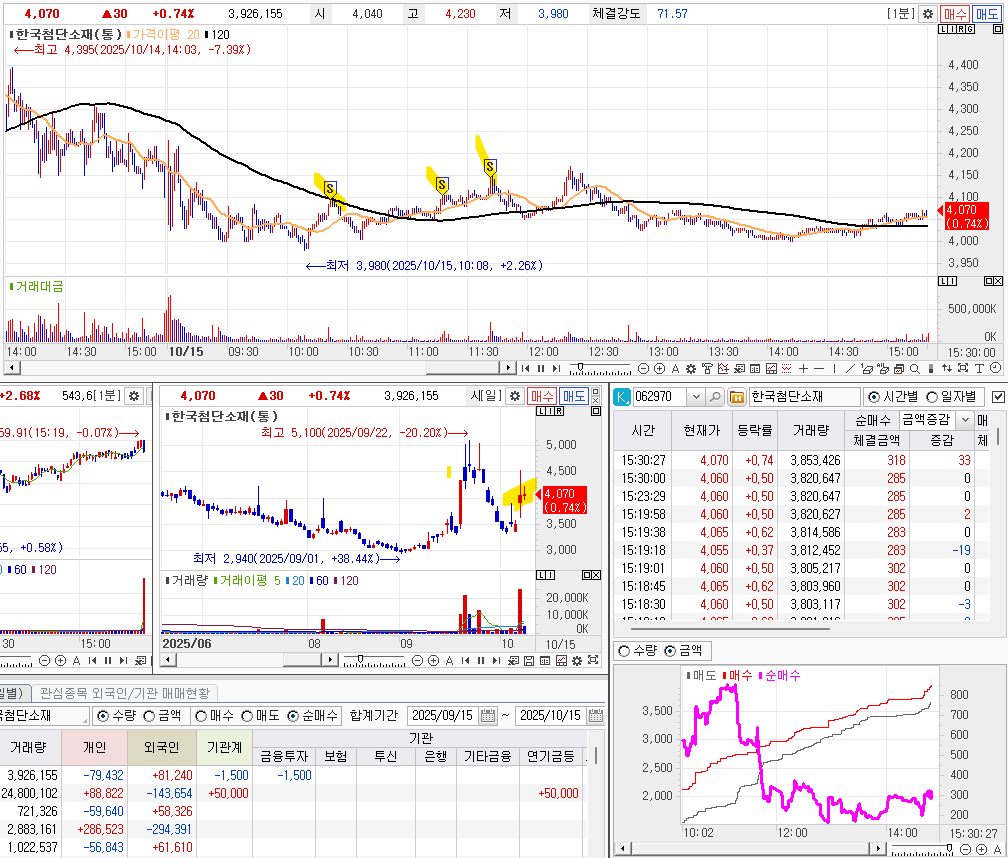Image resolution: width=1008 pixels, height=858 pixels.
Task: Click the 매수 button on daily chart header
Action: click(x=541, y=396)
